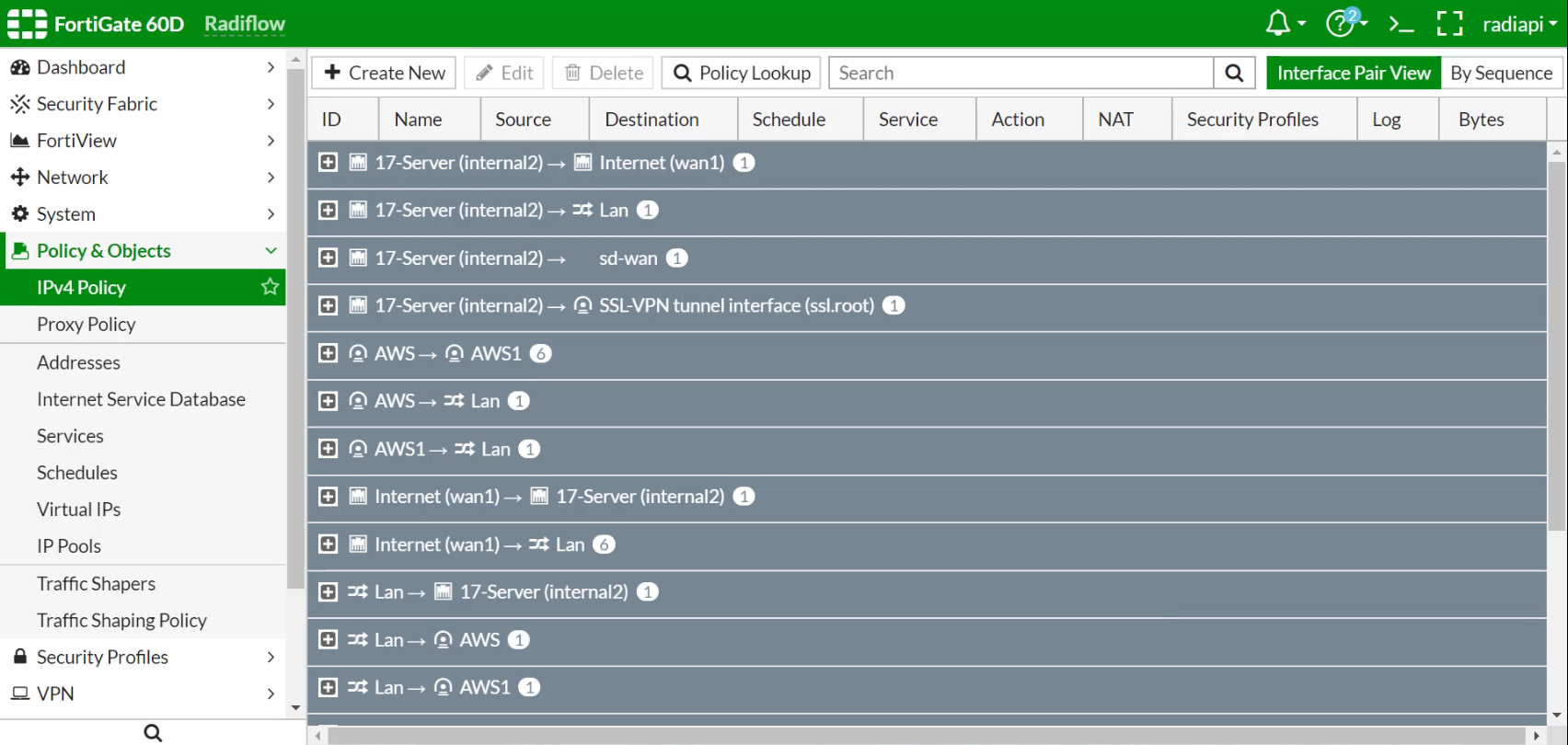Open Addresses in the sidebar

click(78, 362)
